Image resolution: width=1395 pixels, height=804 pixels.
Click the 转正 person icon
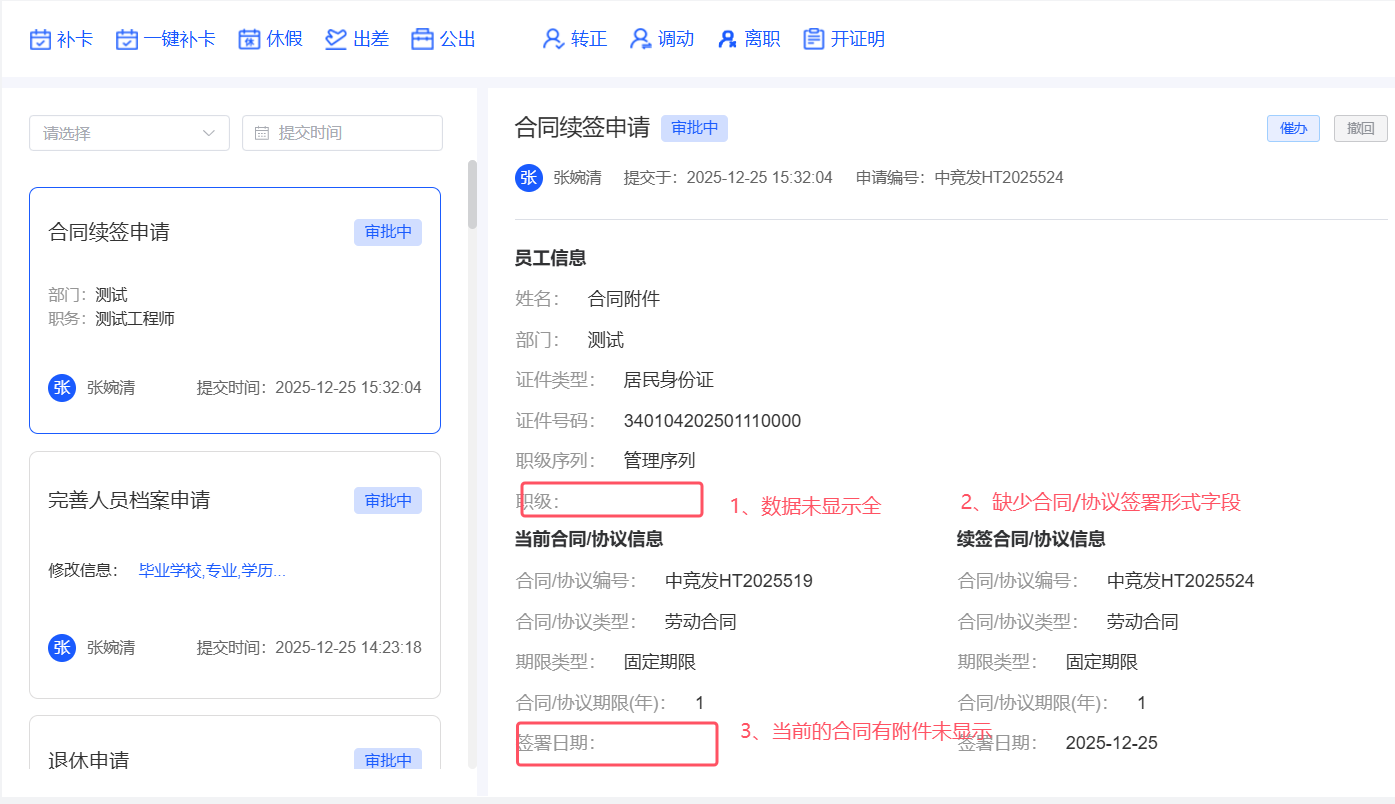pyautogui.click(x=553, y=39)
